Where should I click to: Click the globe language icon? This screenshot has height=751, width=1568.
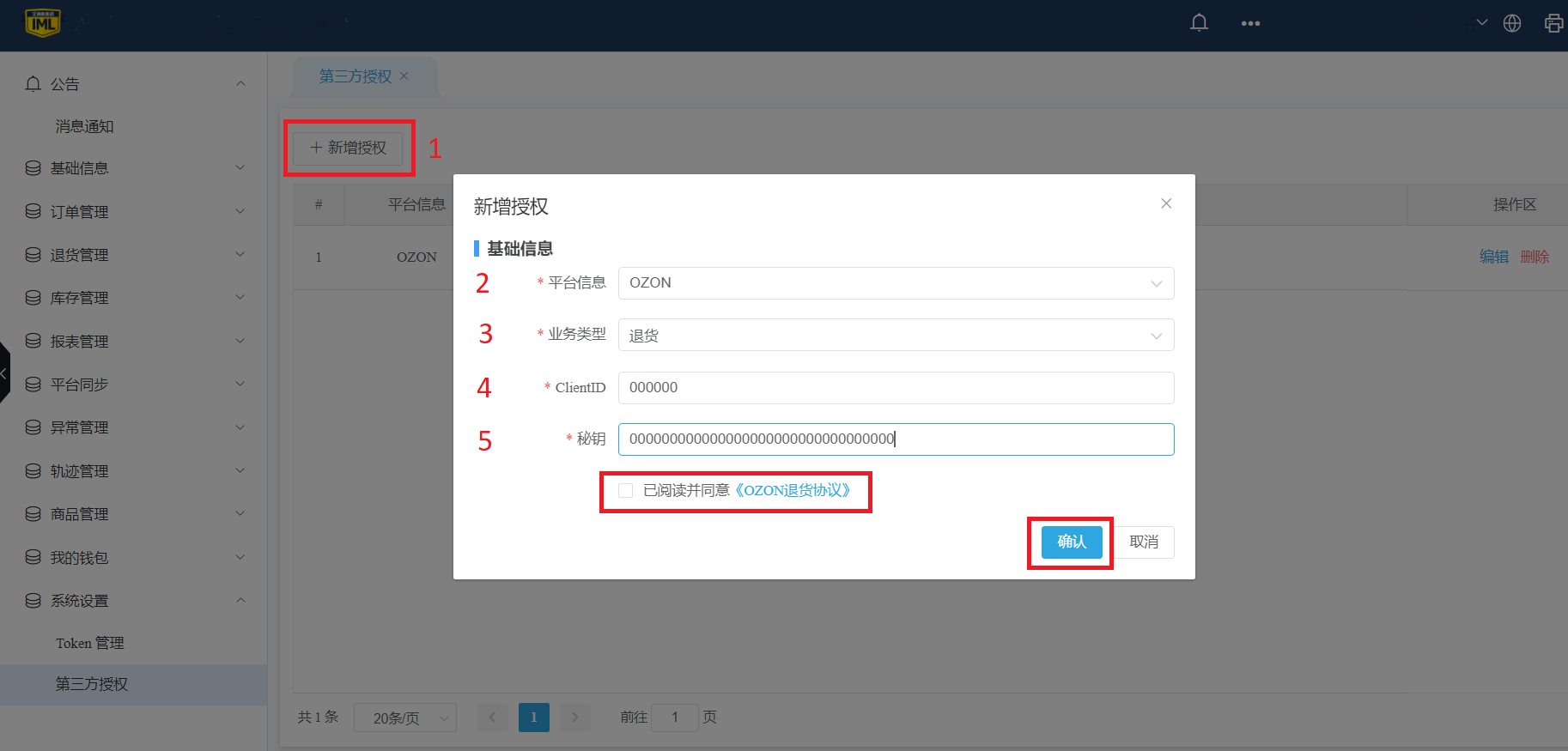[1512, 23]
